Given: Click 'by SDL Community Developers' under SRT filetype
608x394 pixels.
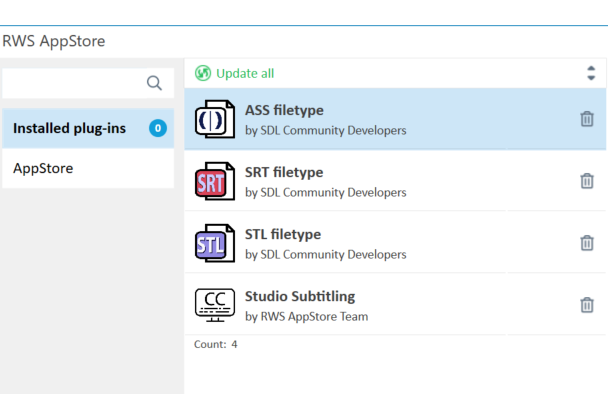Looking at the screenshot, I should (x=326, y=192).
